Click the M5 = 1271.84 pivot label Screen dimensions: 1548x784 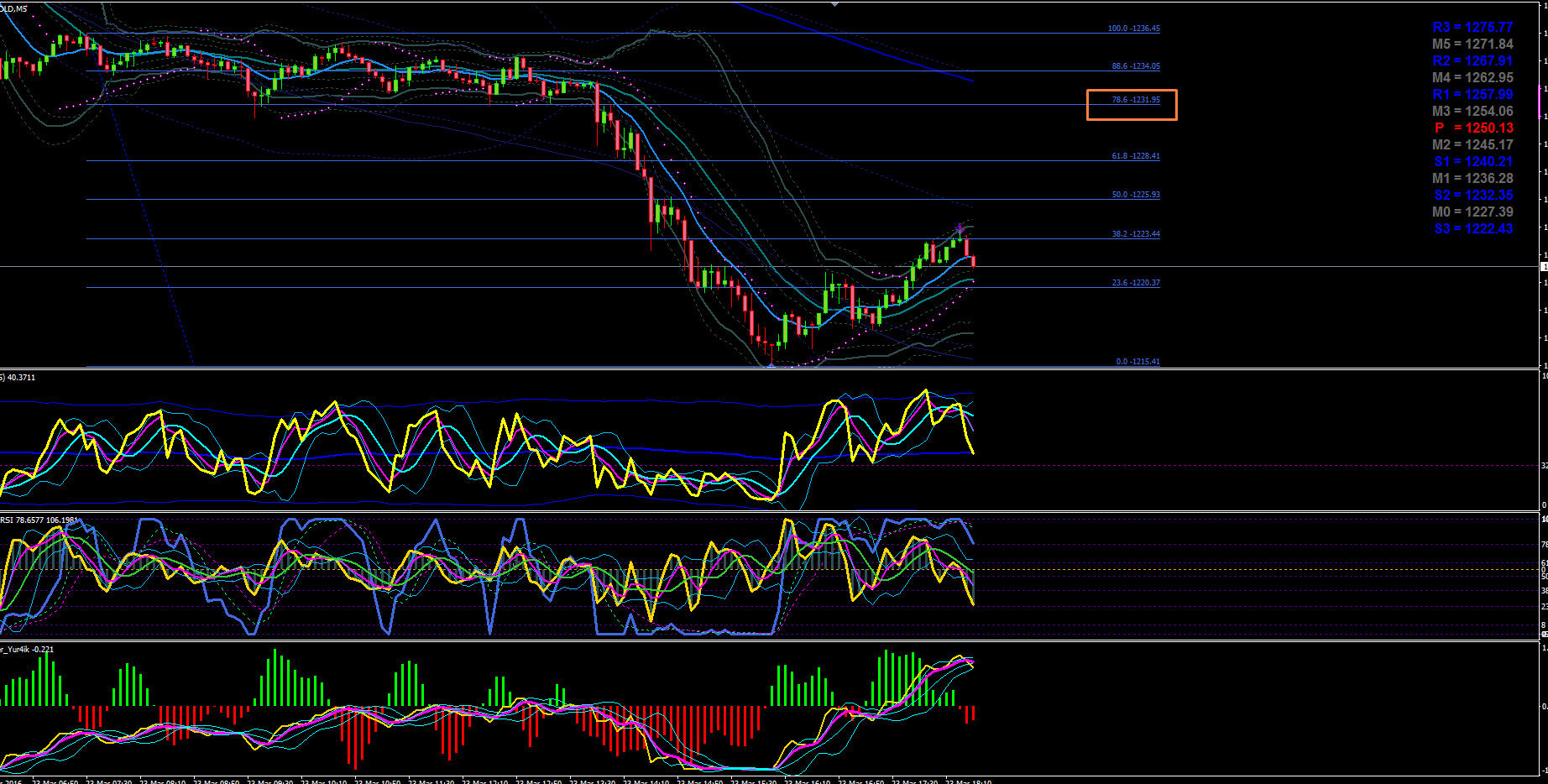[1472, 44]
